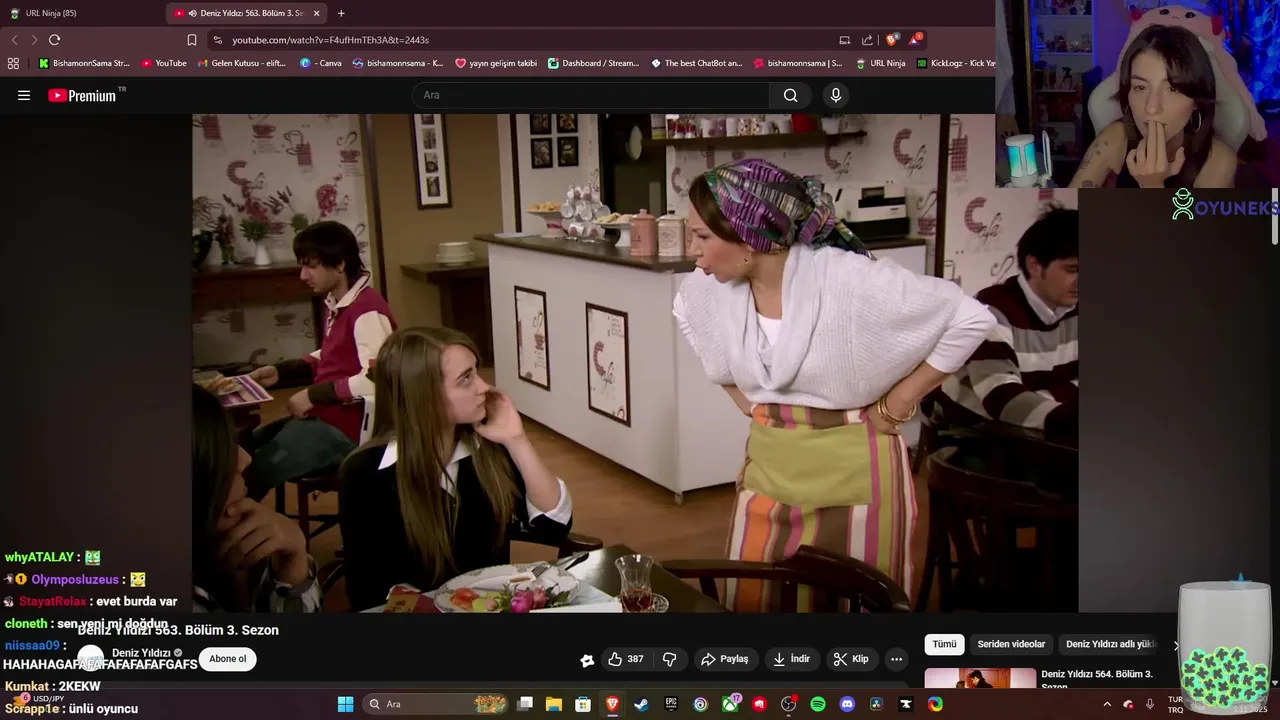Screen dimensions: 1280x720
Task: Go forward using the browser forward arrow
Action: tap(34, 40)
